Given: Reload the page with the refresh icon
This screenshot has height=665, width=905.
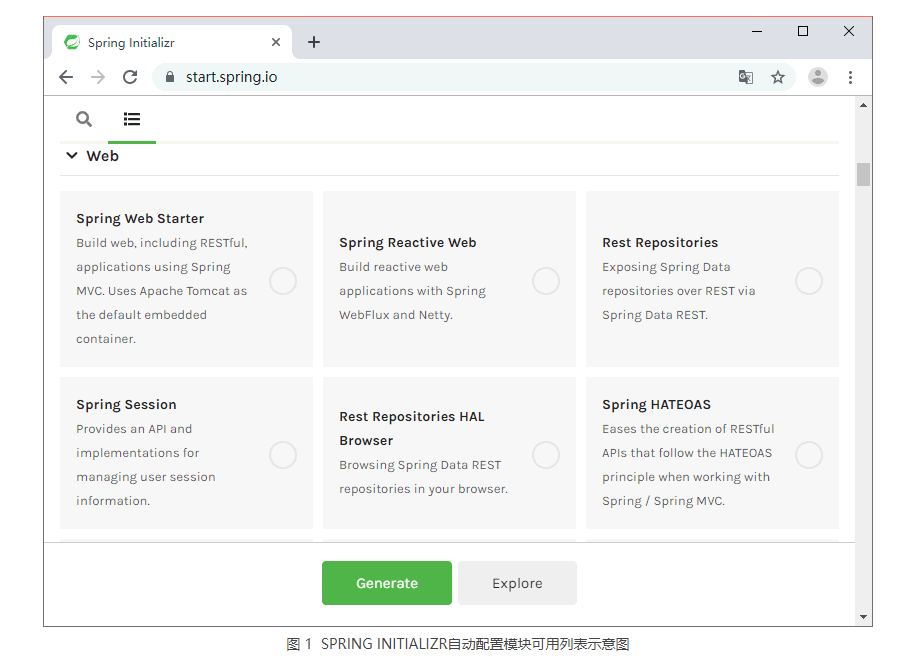Looking at the screenshot, I should pyautogui.click(x=130, y=77).
